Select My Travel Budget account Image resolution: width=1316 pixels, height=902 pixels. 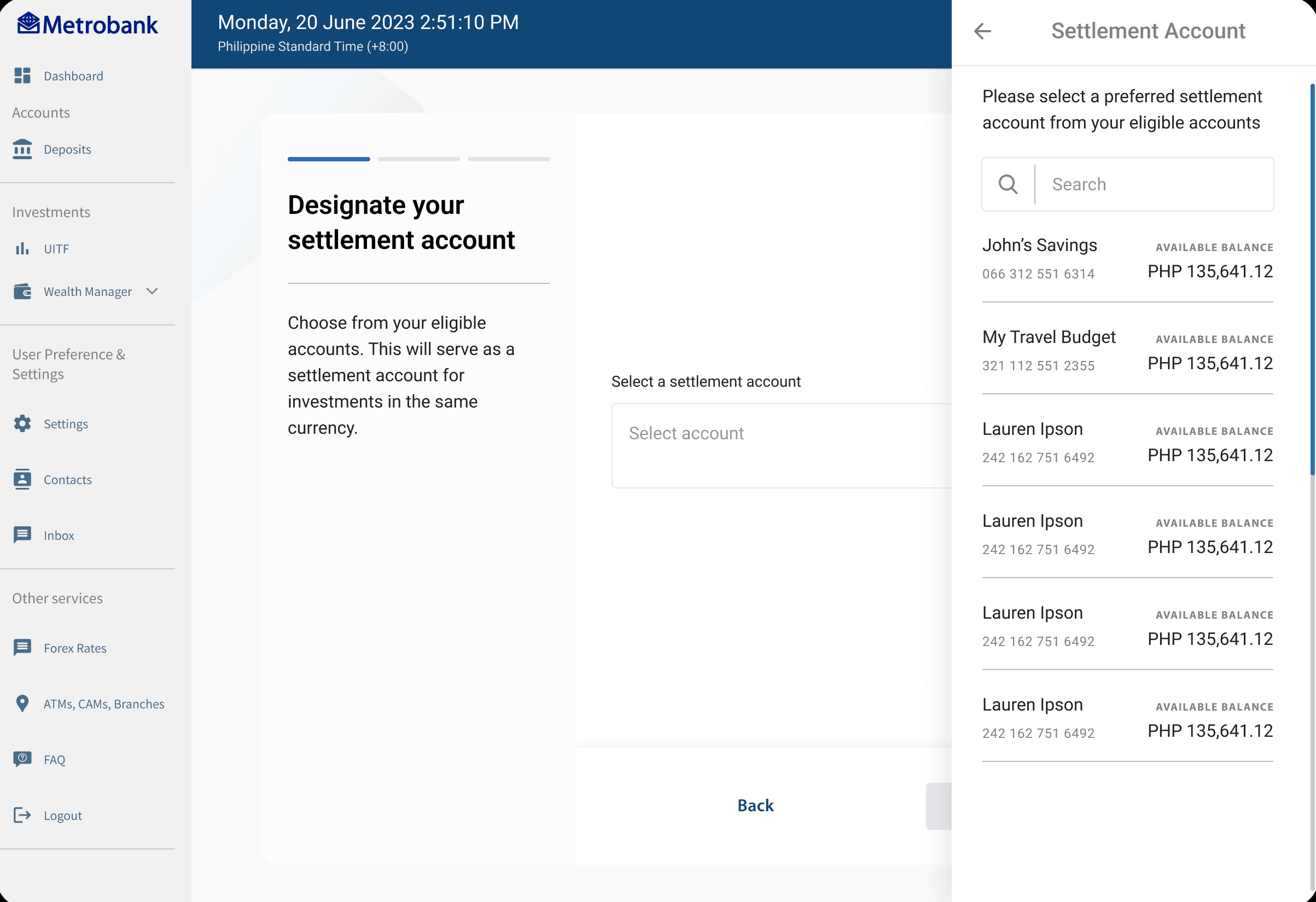[1127, 351]
